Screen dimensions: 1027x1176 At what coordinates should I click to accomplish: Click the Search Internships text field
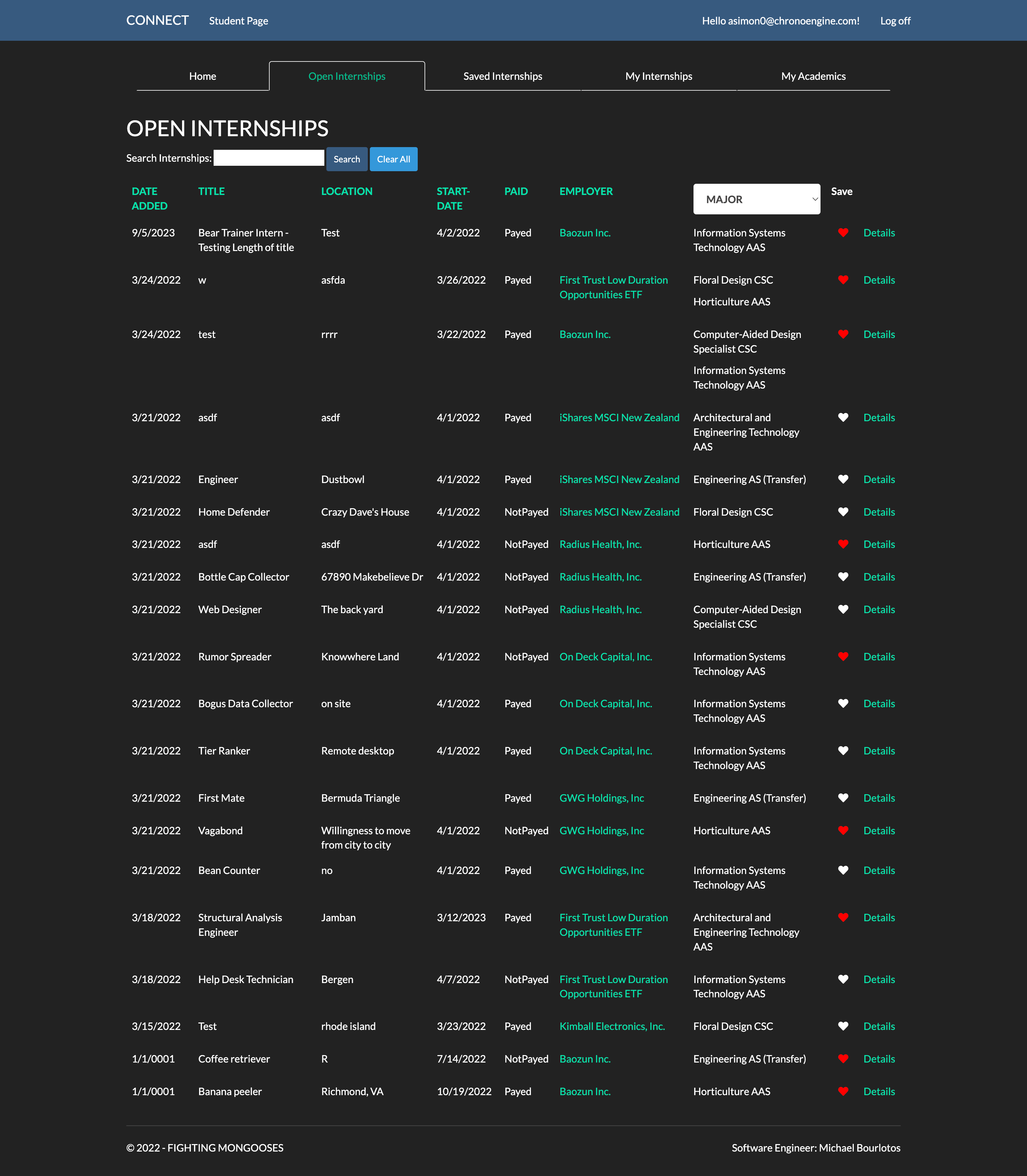(x=269, y=158)
